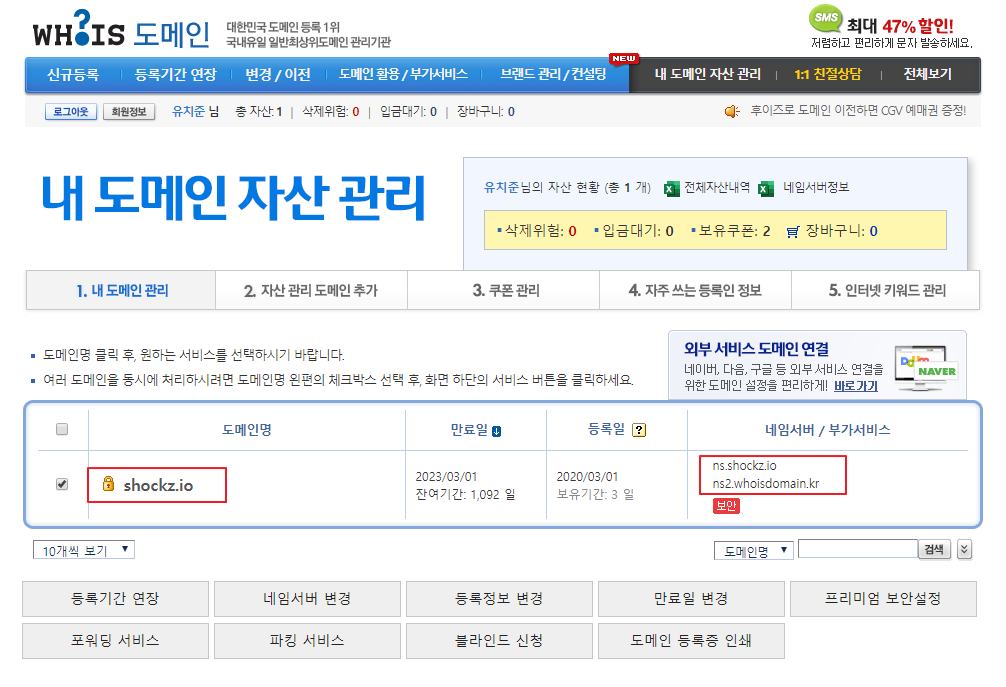1006x687 pixels.
Task: Open the 도메인명 search filter dropdown
Action: [x=753, y=550]
